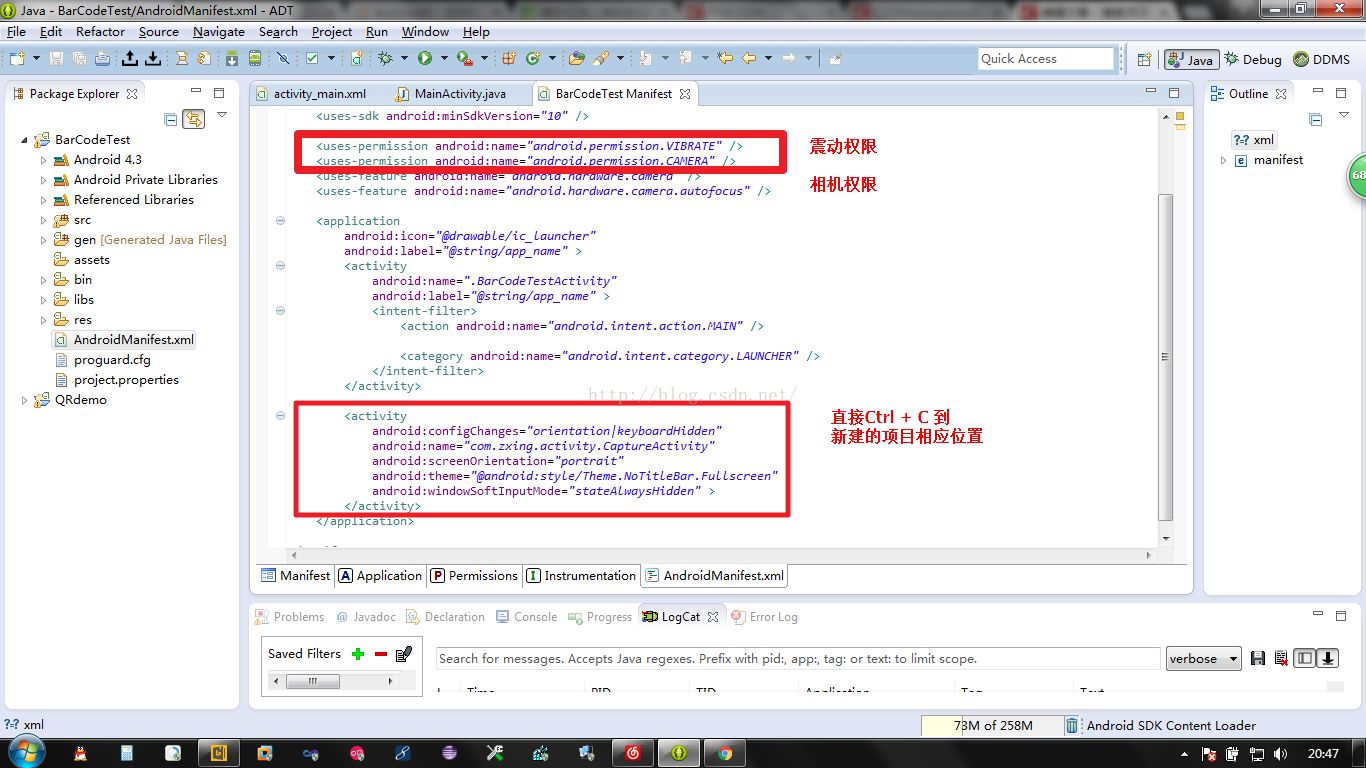
Task: Switch to the DDMS perspective
Action: click(x=1321, y=59)
